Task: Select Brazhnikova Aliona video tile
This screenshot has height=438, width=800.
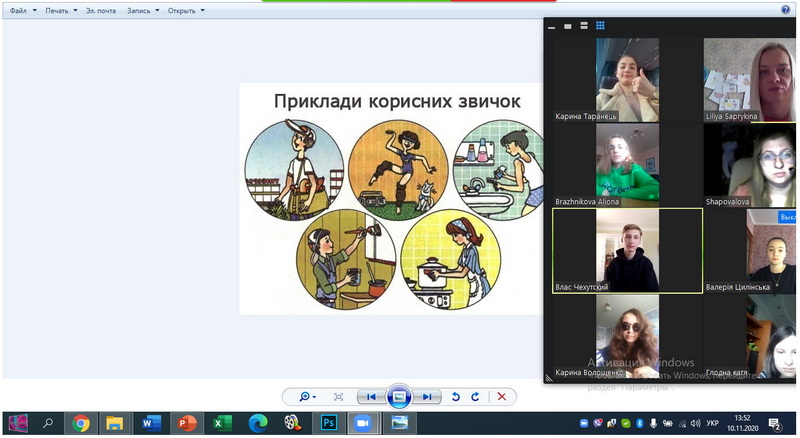Action: (627, 165)
